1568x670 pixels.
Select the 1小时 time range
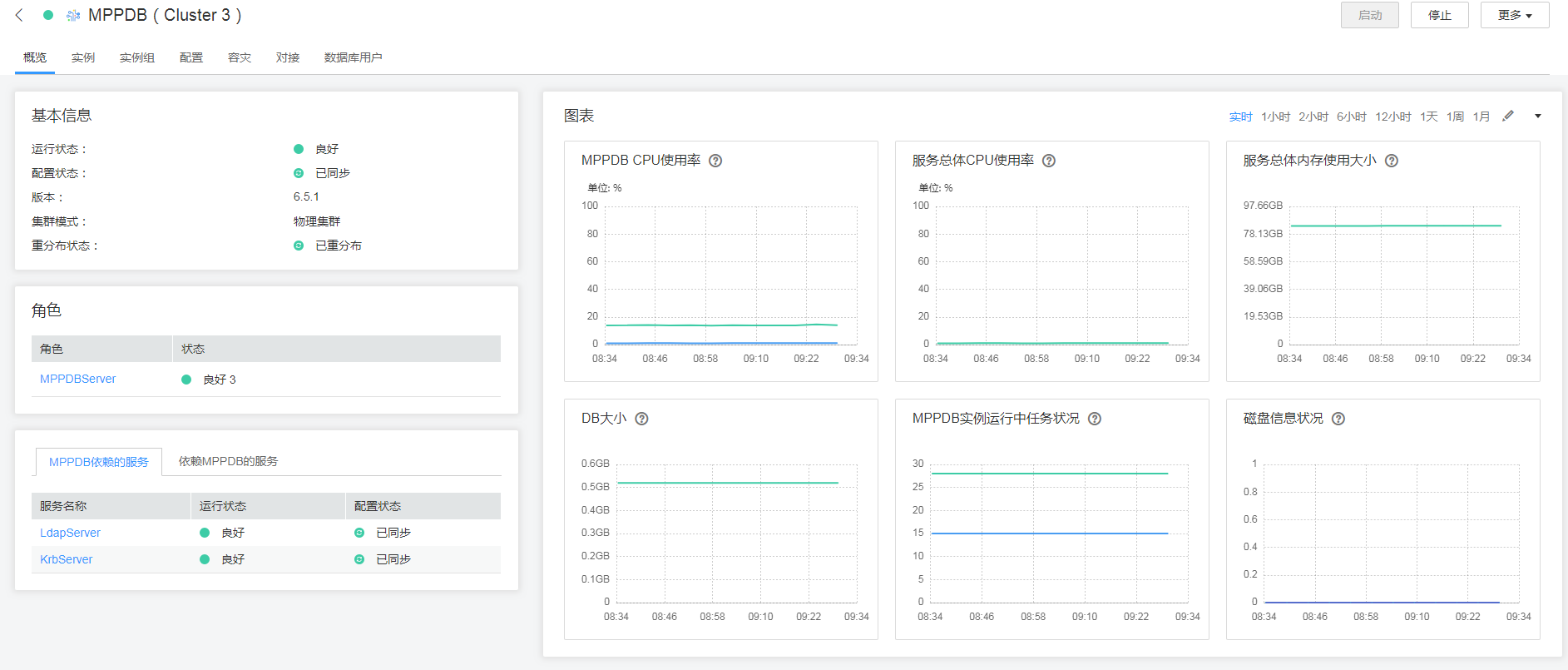[1275, 117]
